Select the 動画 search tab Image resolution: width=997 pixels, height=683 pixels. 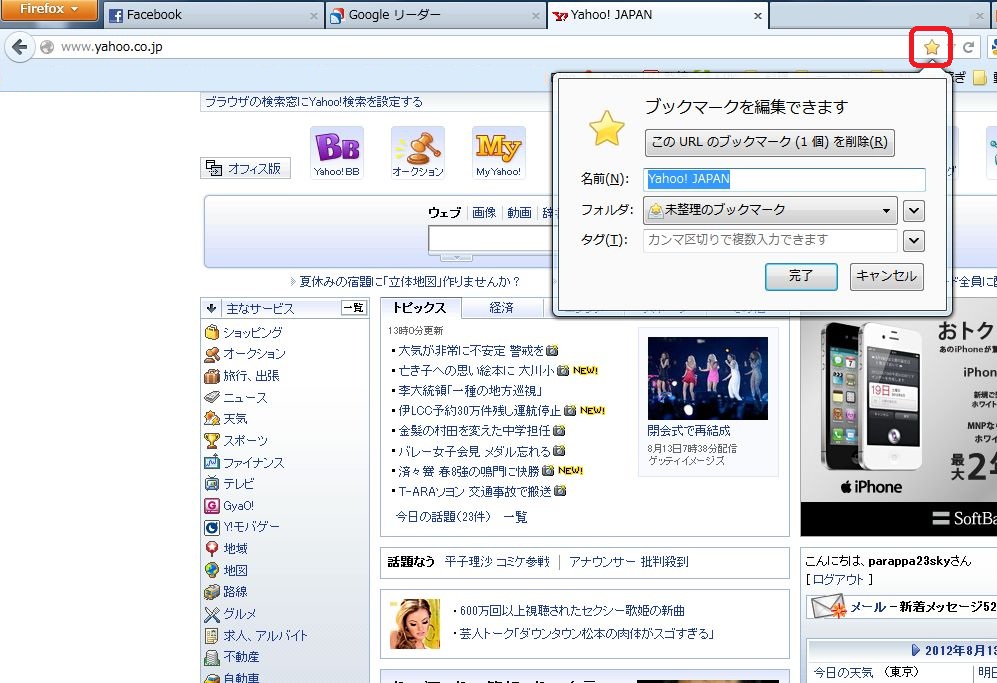(x=519, y=212)
